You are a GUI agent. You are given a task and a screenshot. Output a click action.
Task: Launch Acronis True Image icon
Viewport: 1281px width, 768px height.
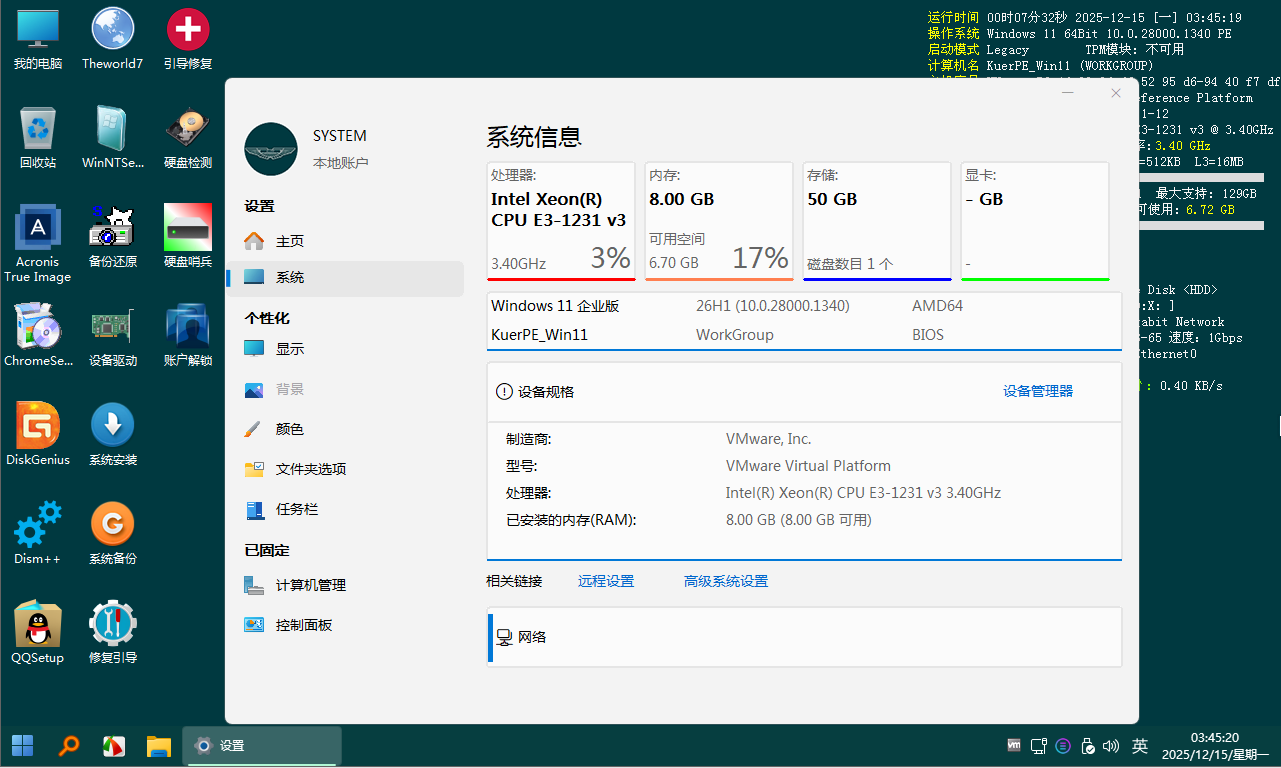pos(38,229)
